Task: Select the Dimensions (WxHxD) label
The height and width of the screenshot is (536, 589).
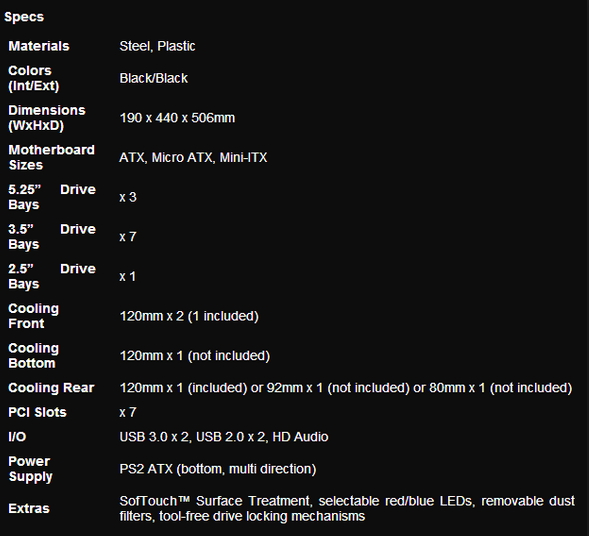Action: coord(47,118)
